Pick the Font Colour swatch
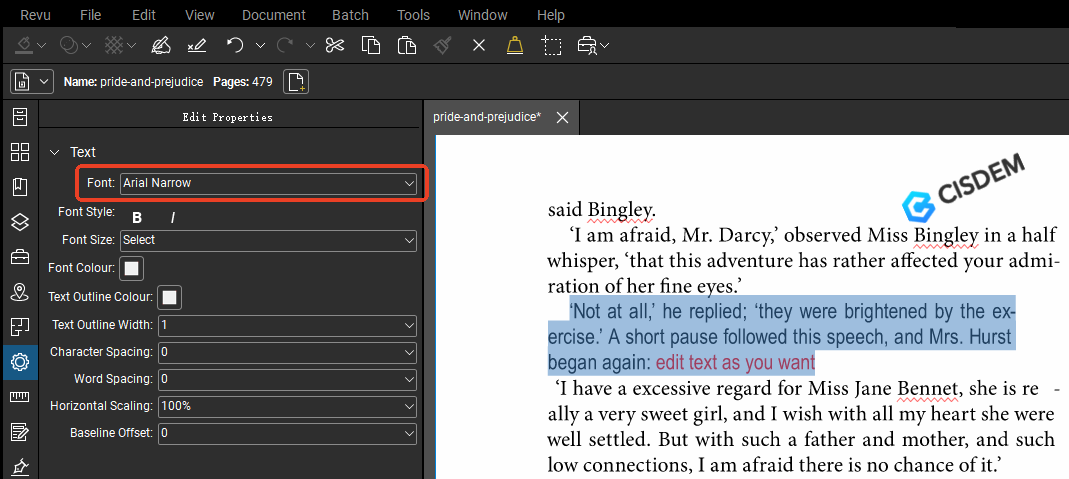This screenshot has width=1069, height=479. tap(132, 268)
